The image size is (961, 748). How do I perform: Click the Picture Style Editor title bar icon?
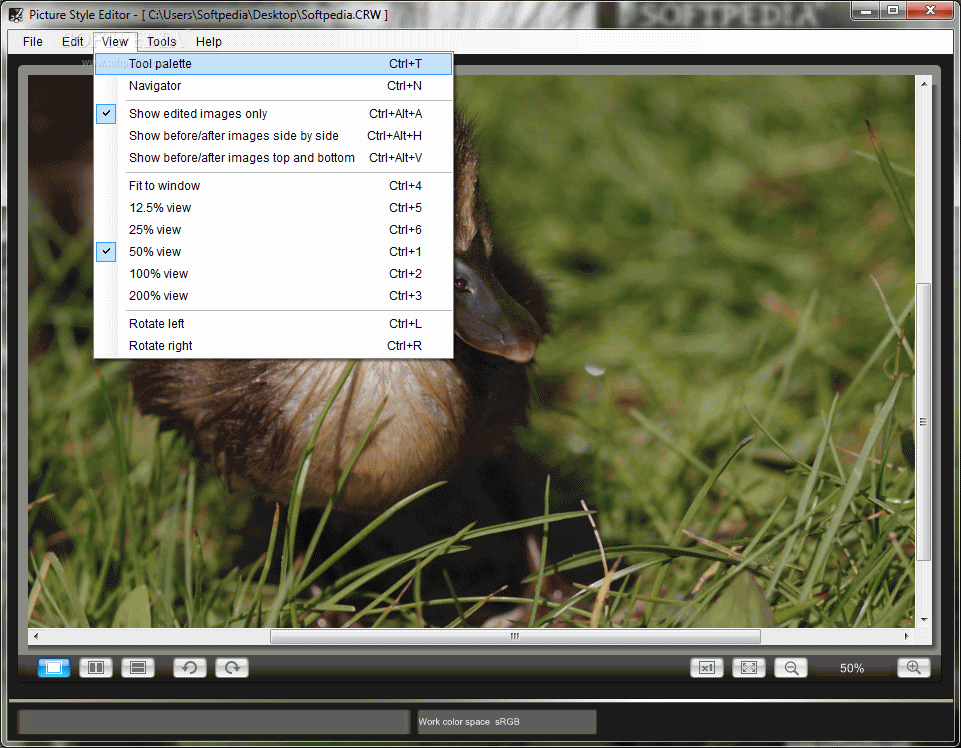[x=16, y=15]
